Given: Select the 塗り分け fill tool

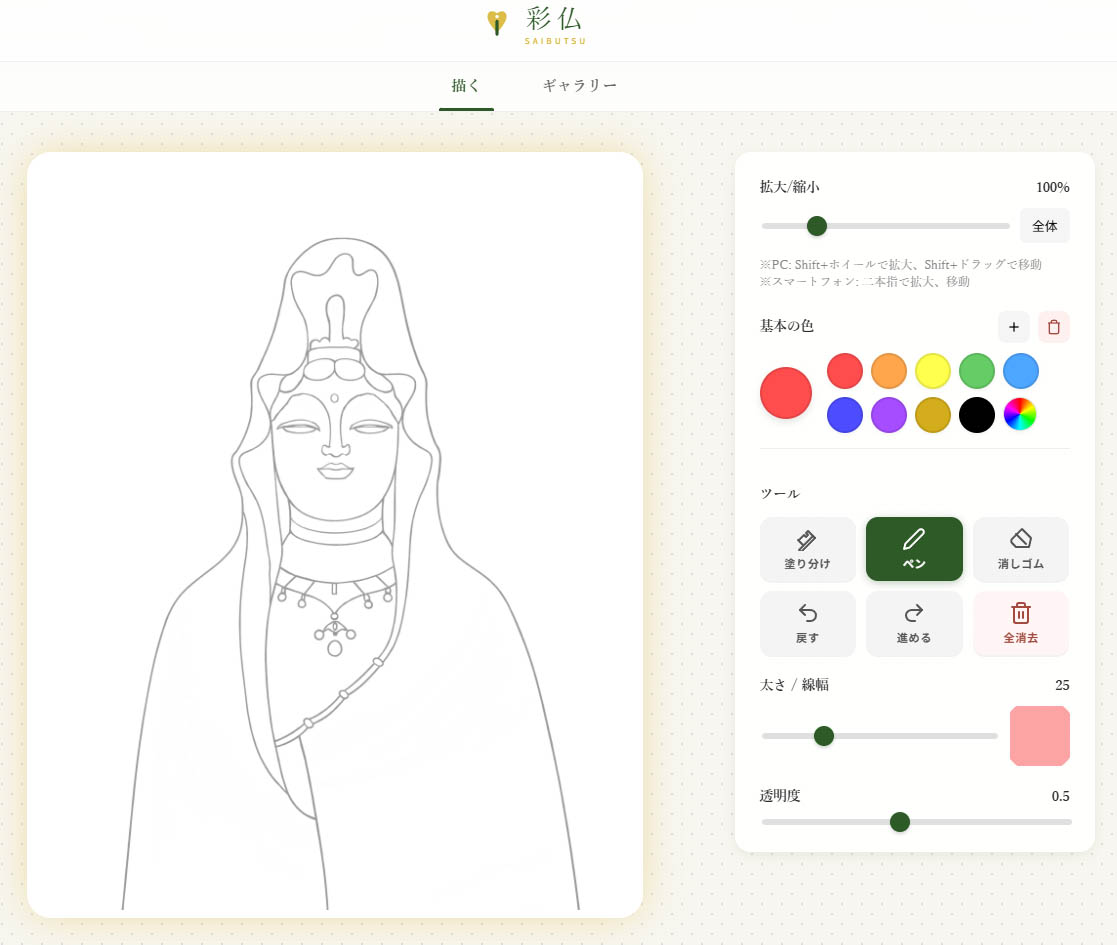Looking at the screenshot, I should [807, 549].
